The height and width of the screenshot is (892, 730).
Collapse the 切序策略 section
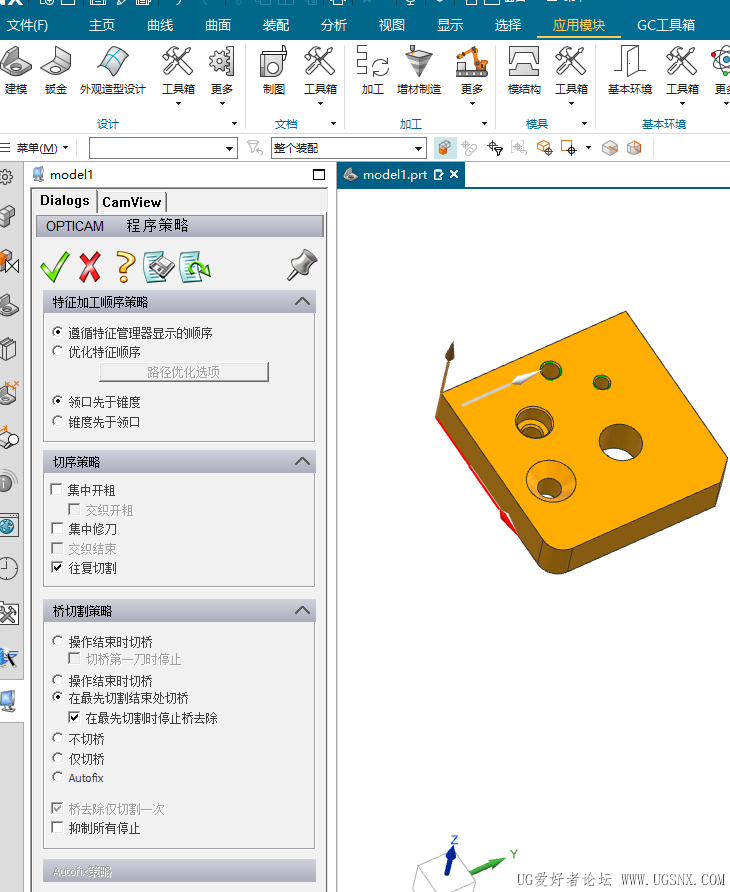click(303, 461)
